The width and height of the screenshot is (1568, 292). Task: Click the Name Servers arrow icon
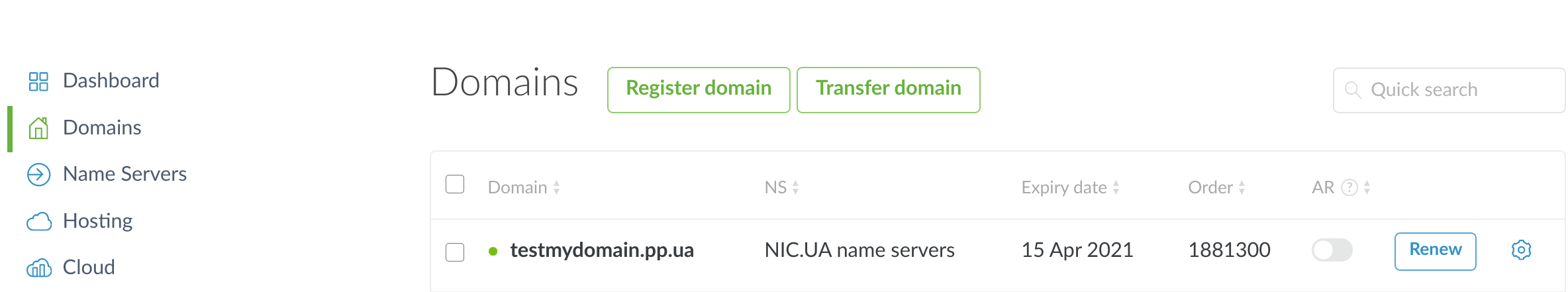(38, 175)
